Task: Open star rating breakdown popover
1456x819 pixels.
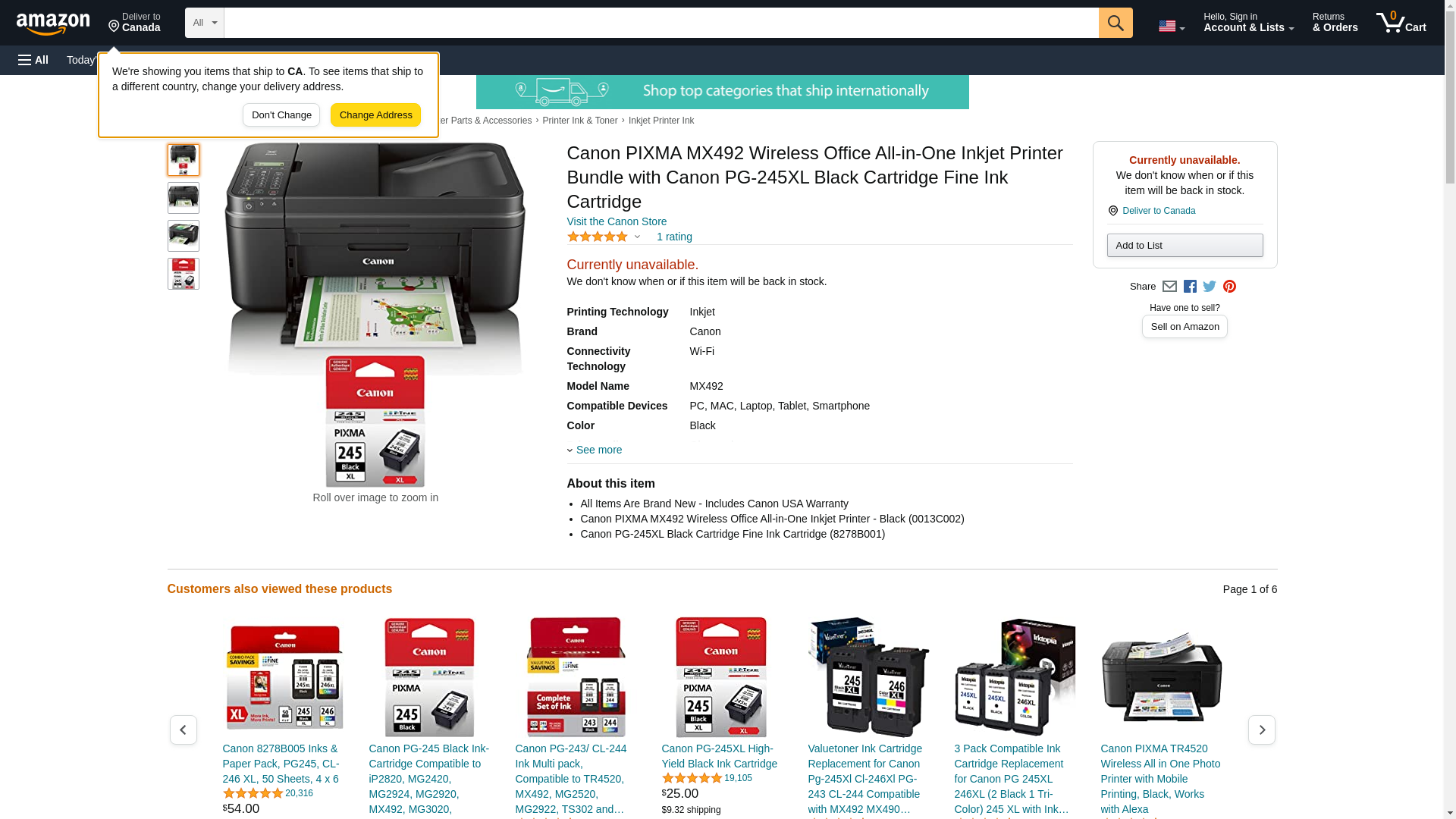Action: tap(604, 237)
